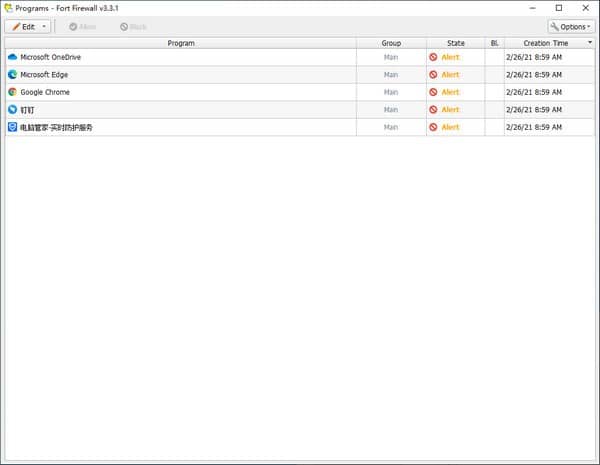Maximize the Fort Firewall window
The width and height of the screenshot is (600, 465).
click(x=558, y=8)
